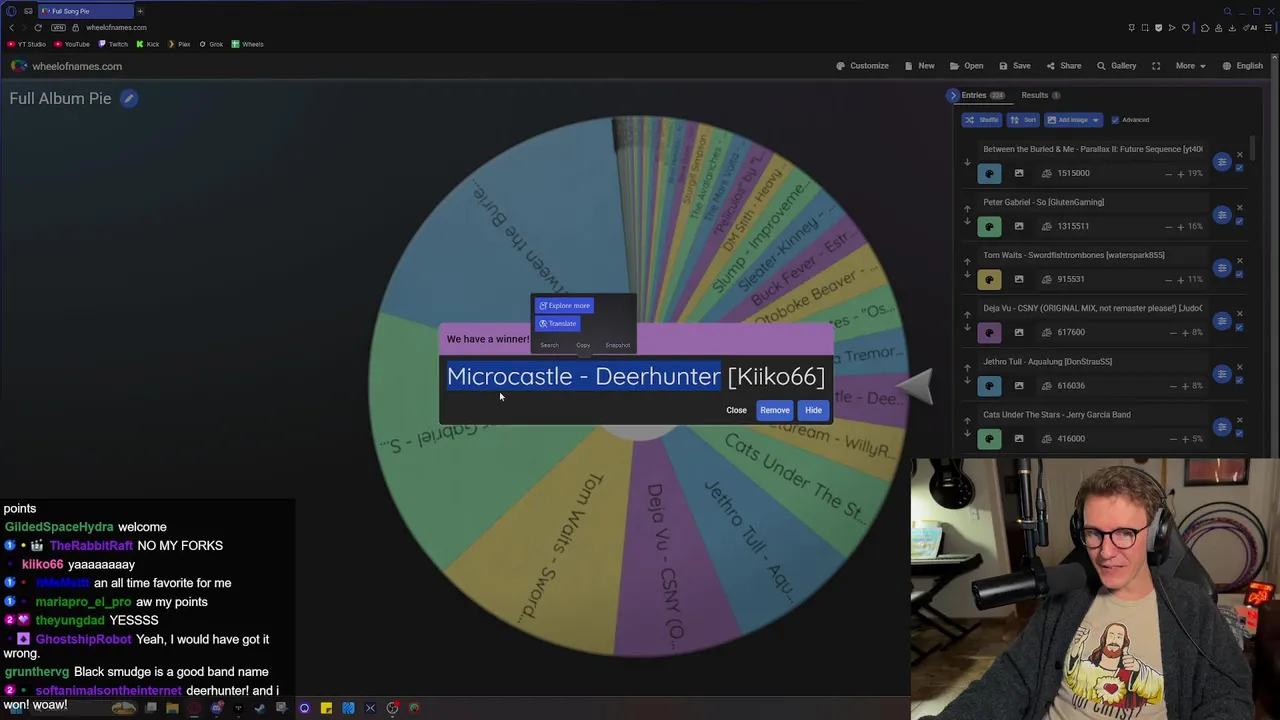Image resolution: width=1280 pixels, height=720 pixels.
Task: Open color picker for Jethro Tull entry
Action: pyautogui.click(x=989, y=385)
